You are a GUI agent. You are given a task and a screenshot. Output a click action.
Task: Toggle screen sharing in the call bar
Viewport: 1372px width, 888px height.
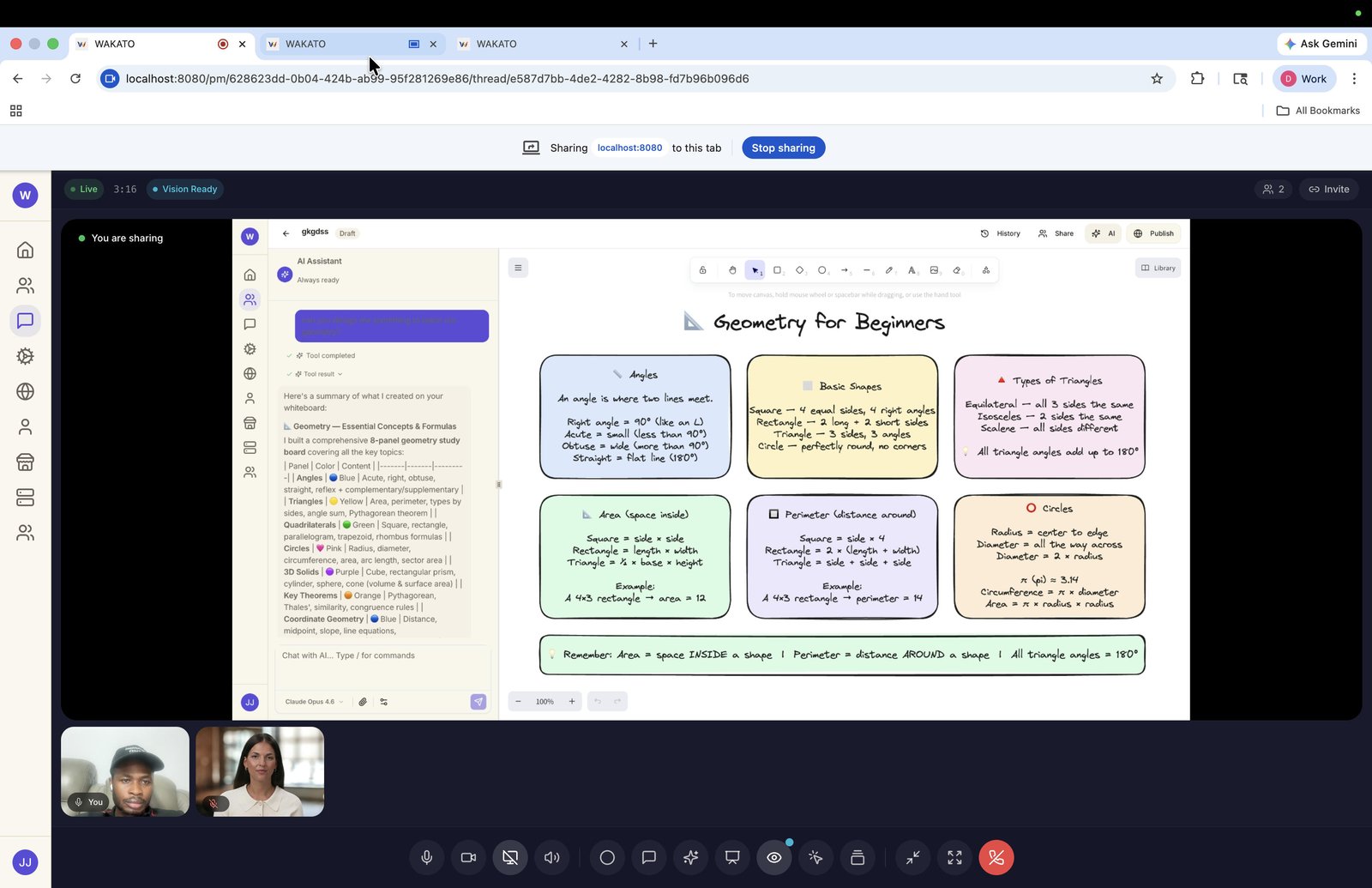coord(510,857)
